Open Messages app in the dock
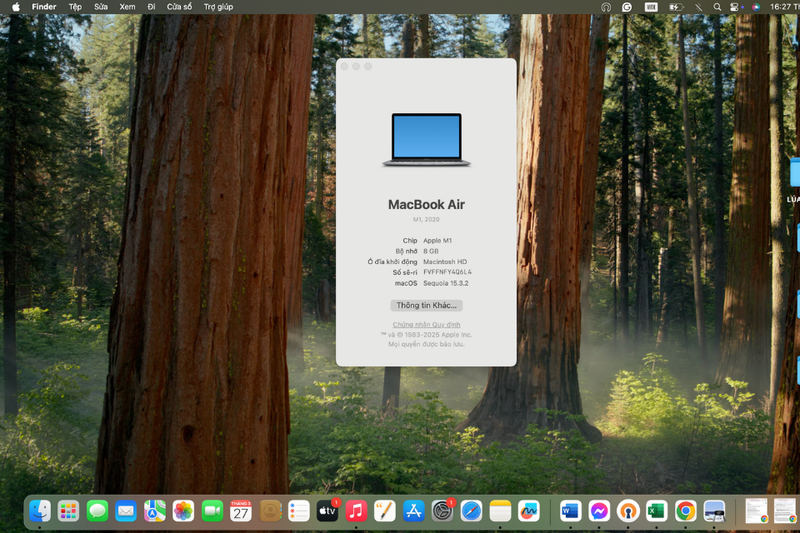This screenshot has width=800, height=533. pyautogui.click(x=97, y=511)
